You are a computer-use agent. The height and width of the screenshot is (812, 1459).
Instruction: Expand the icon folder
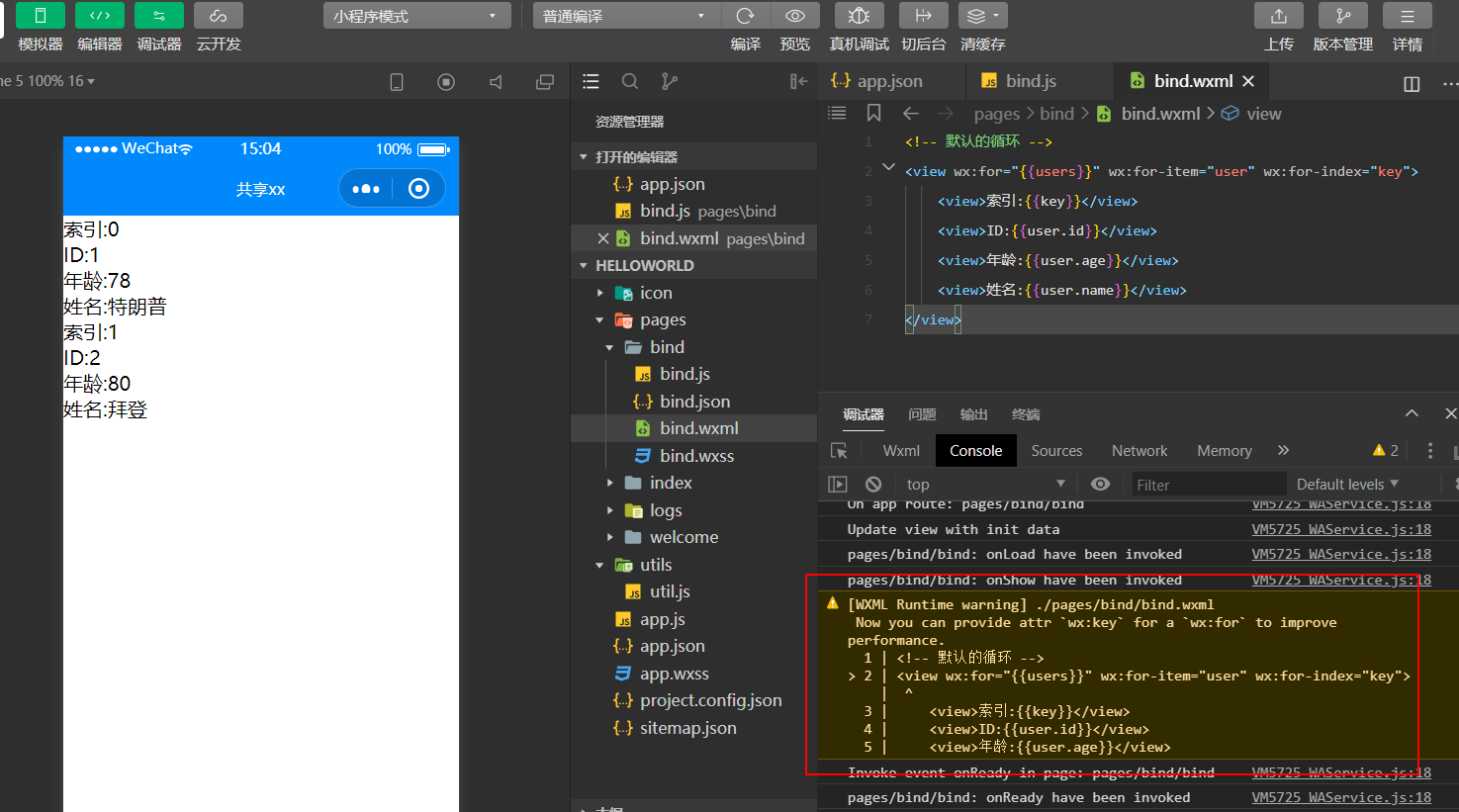pyautogui.click(x=599, y=293)
